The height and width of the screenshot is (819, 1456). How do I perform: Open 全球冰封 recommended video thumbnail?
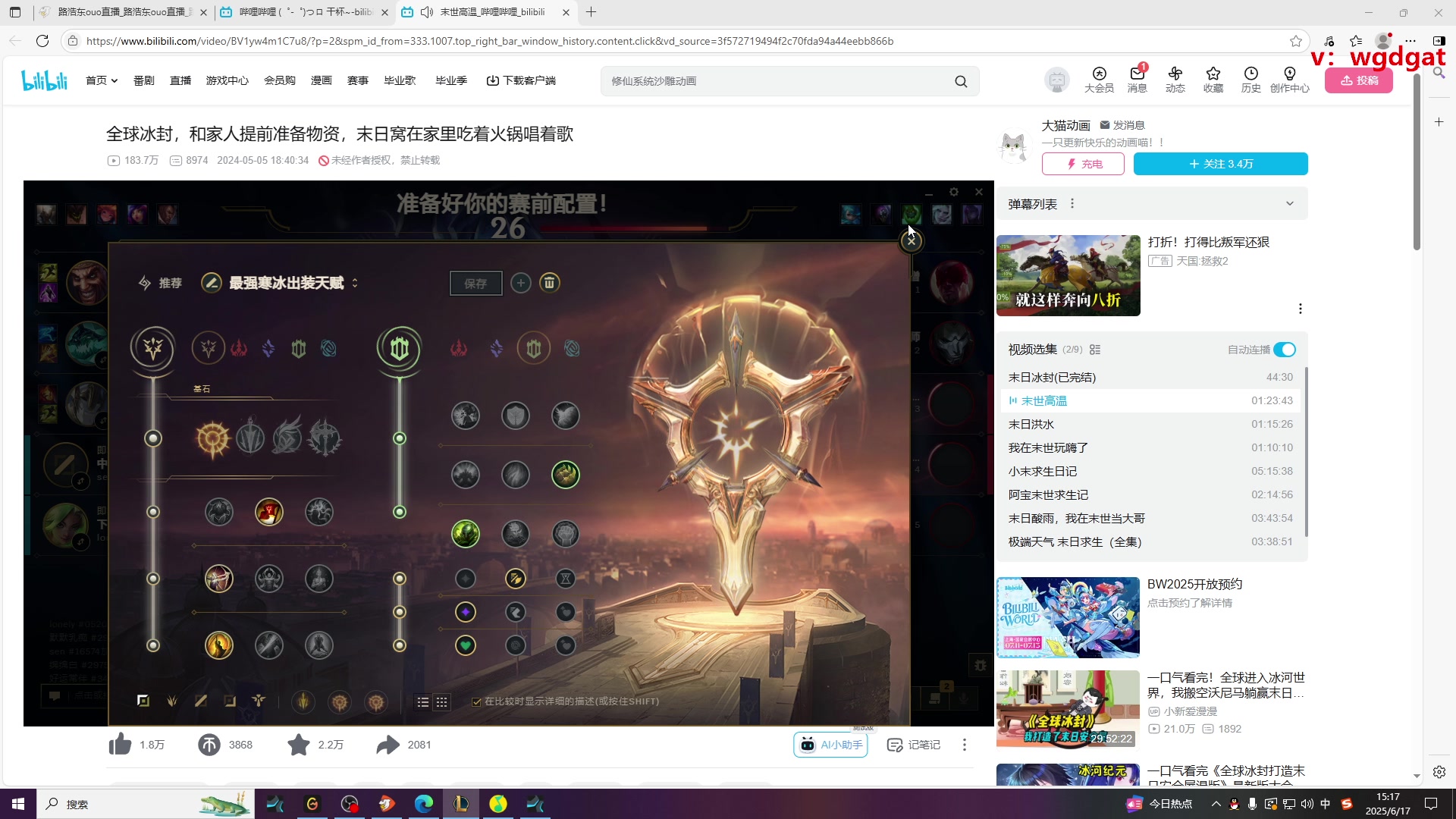click(1068, 711)
